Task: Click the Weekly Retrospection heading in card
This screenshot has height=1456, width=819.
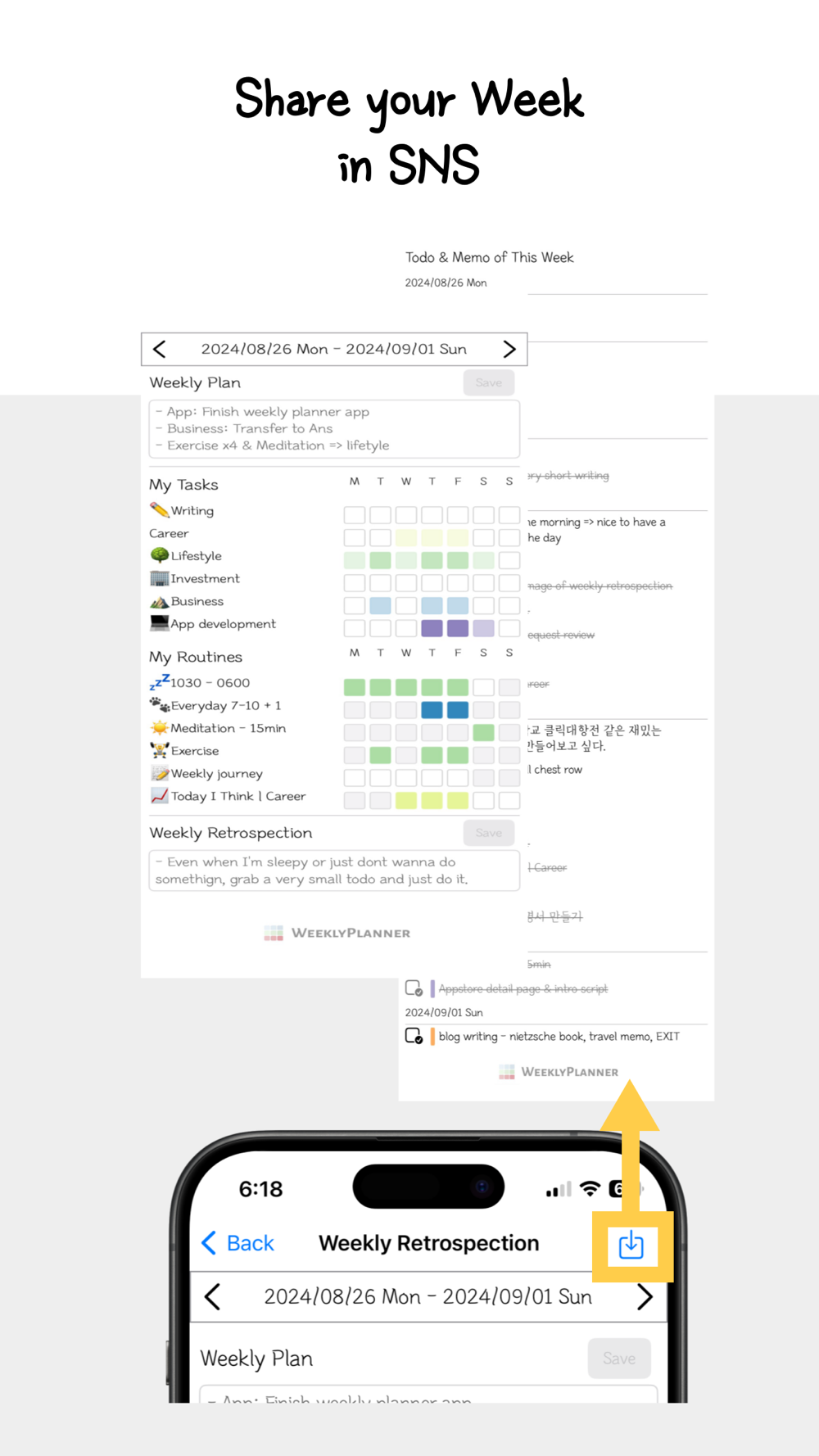Action: click(x=231, y=833)
